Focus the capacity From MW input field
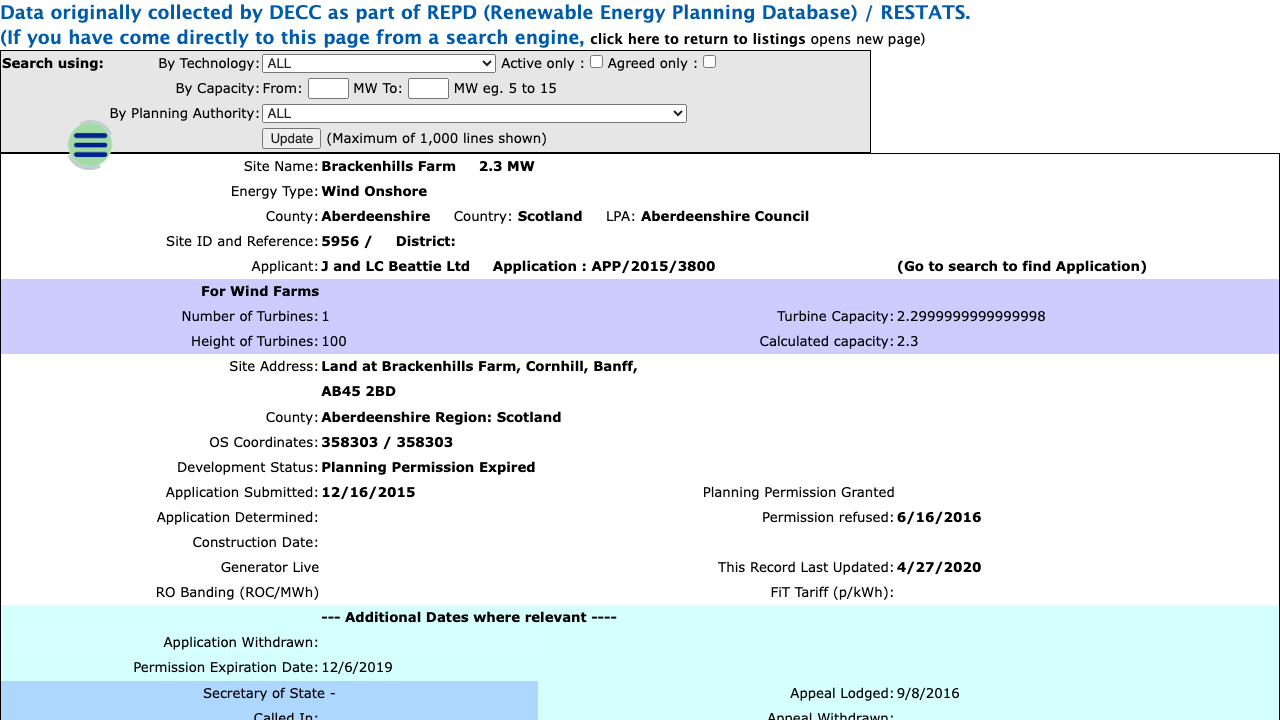The image size is (1280, 720). 328,88
